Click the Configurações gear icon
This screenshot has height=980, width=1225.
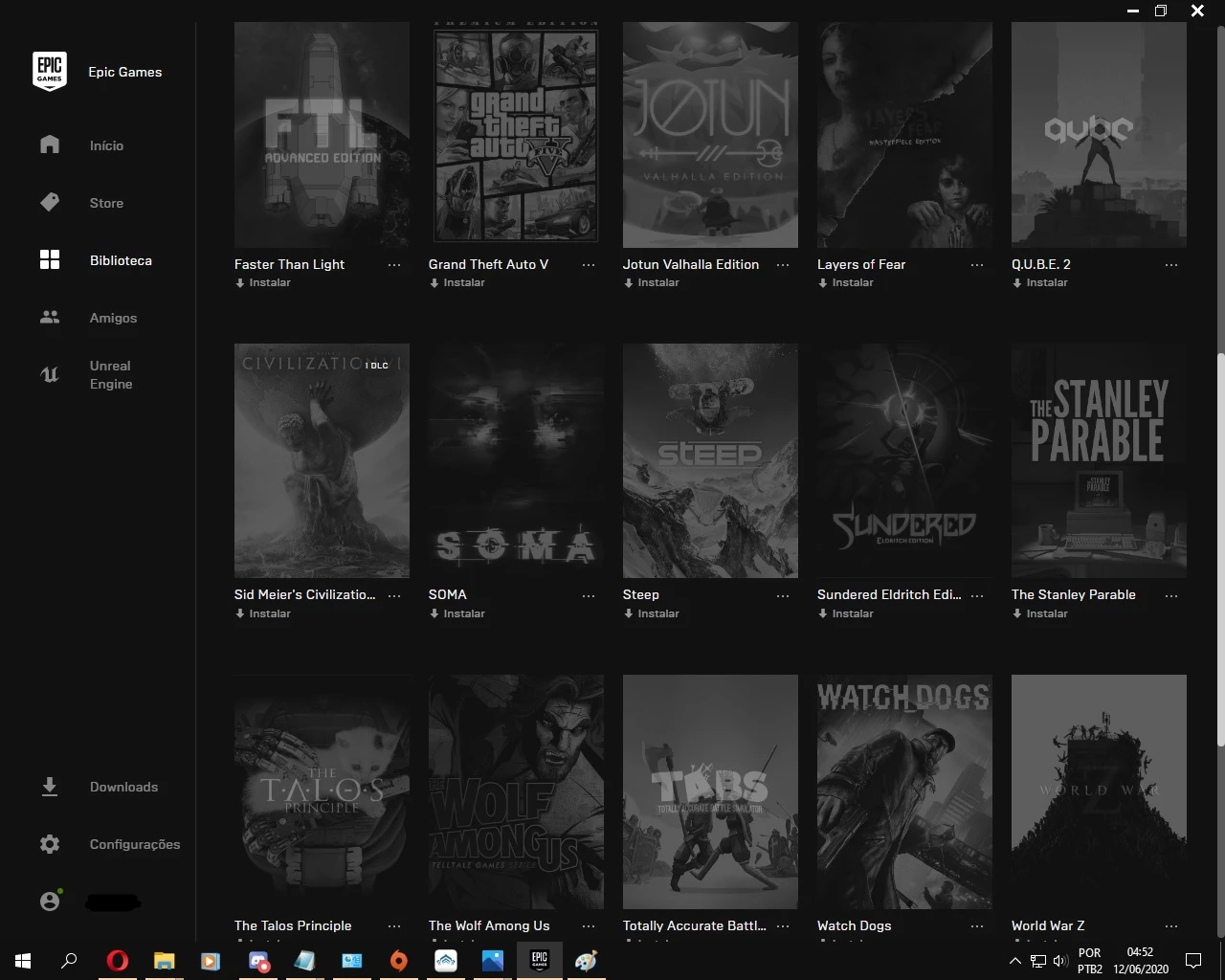(x=50, y=844)
